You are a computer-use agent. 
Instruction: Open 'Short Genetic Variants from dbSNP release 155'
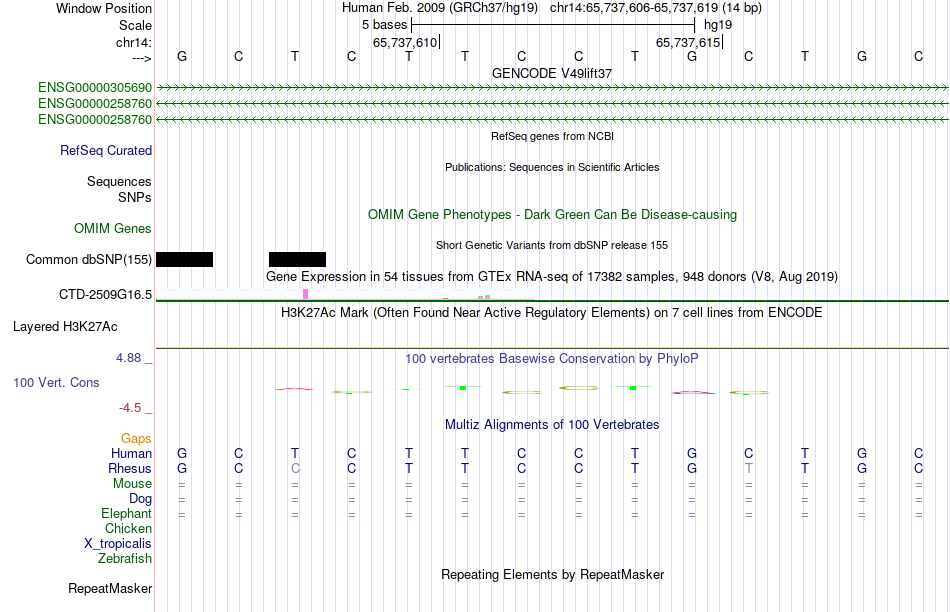pyautogui.click(x=552, y=245)
